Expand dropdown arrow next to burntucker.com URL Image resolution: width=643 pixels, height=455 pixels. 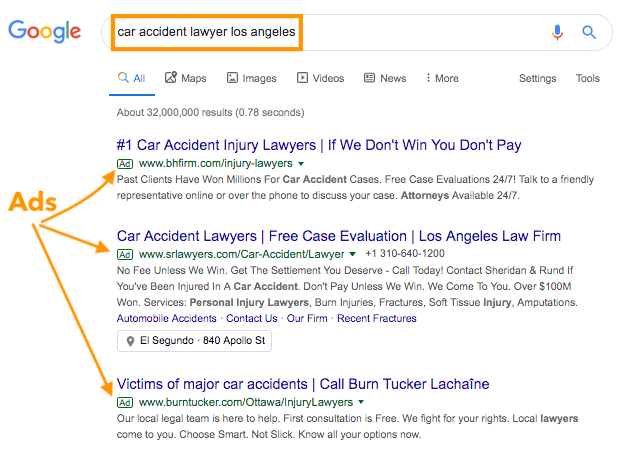pos(361,402)
